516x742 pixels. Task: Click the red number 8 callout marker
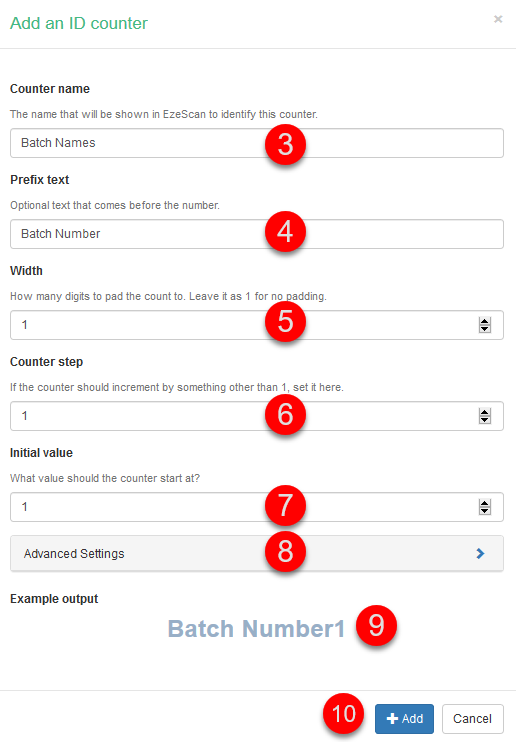(285, 551)
